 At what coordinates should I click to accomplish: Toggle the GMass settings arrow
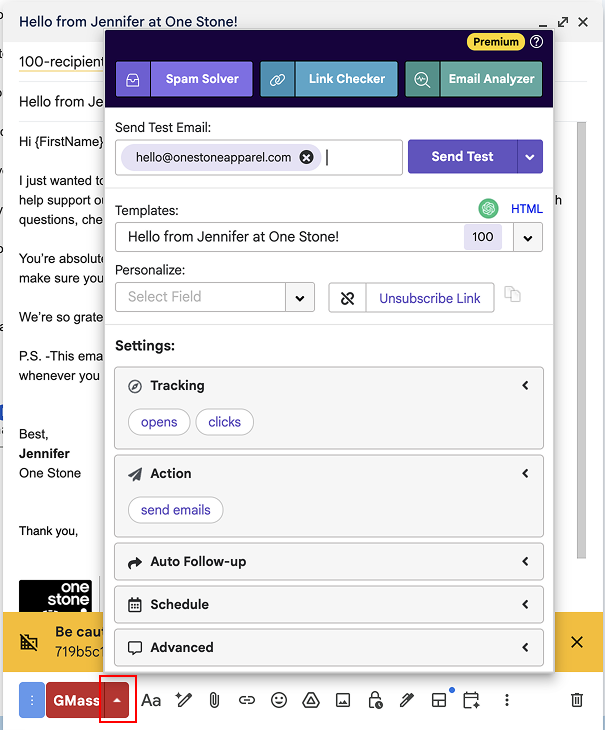[x=117, y=700]
